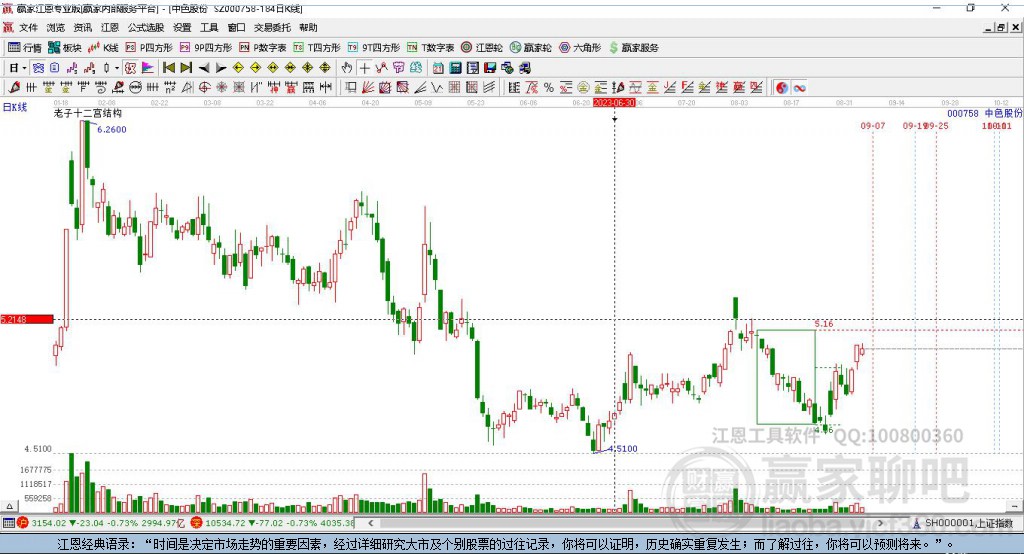Click the red floppy save icon
This screenshot has height=554, width=1024.
[490, 68]
